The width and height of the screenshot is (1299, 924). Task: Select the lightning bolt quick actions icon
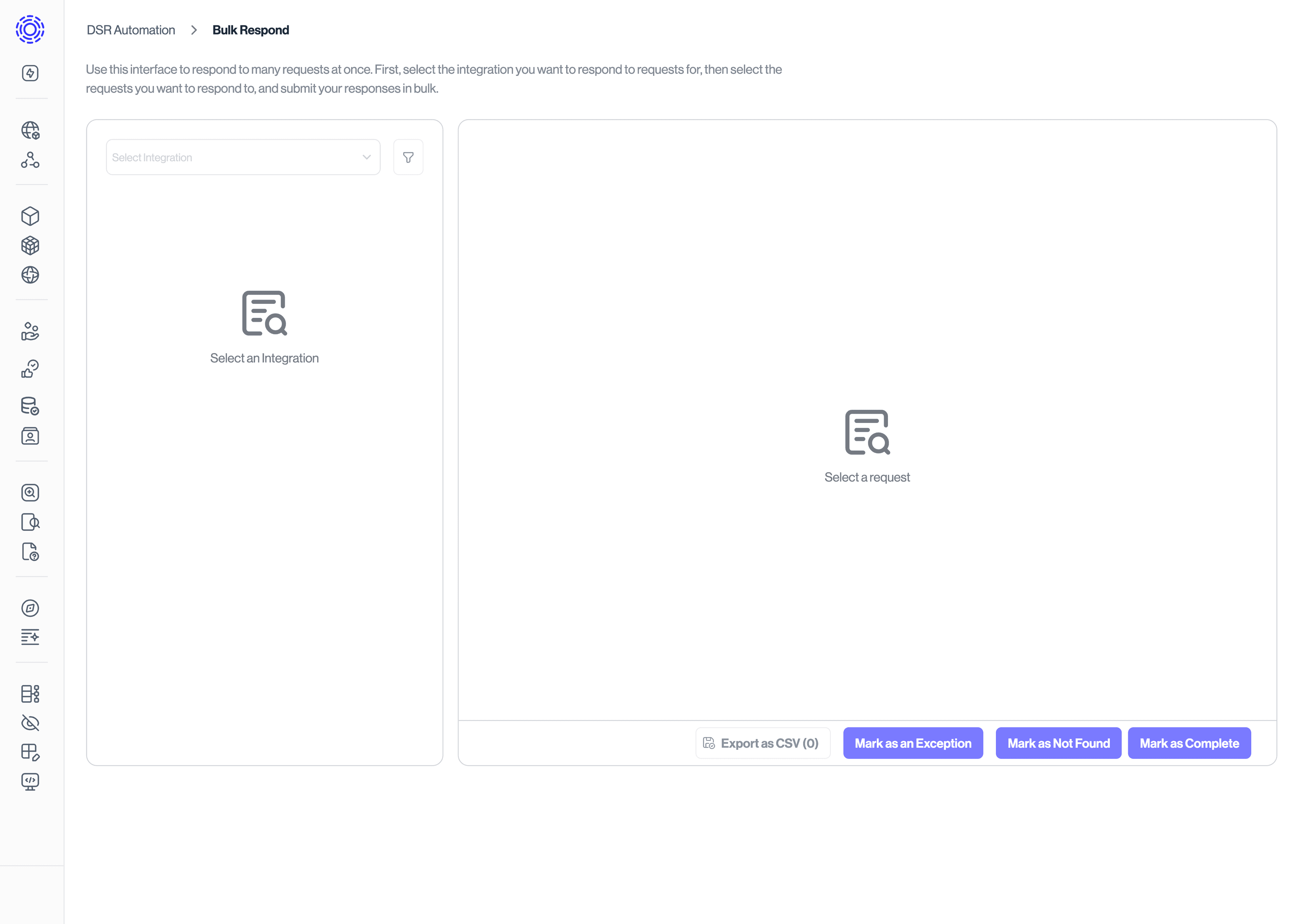[31, 73]
